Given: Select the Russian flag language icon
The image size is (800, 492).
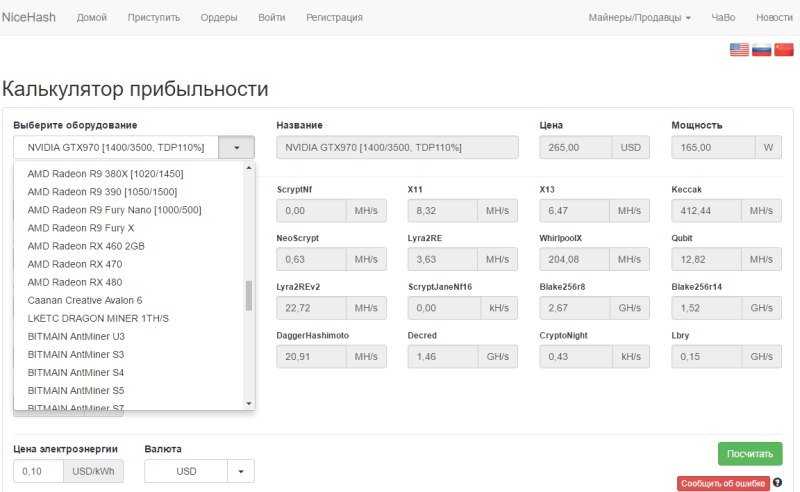Looking at the screenshot, I should [762, 50].
